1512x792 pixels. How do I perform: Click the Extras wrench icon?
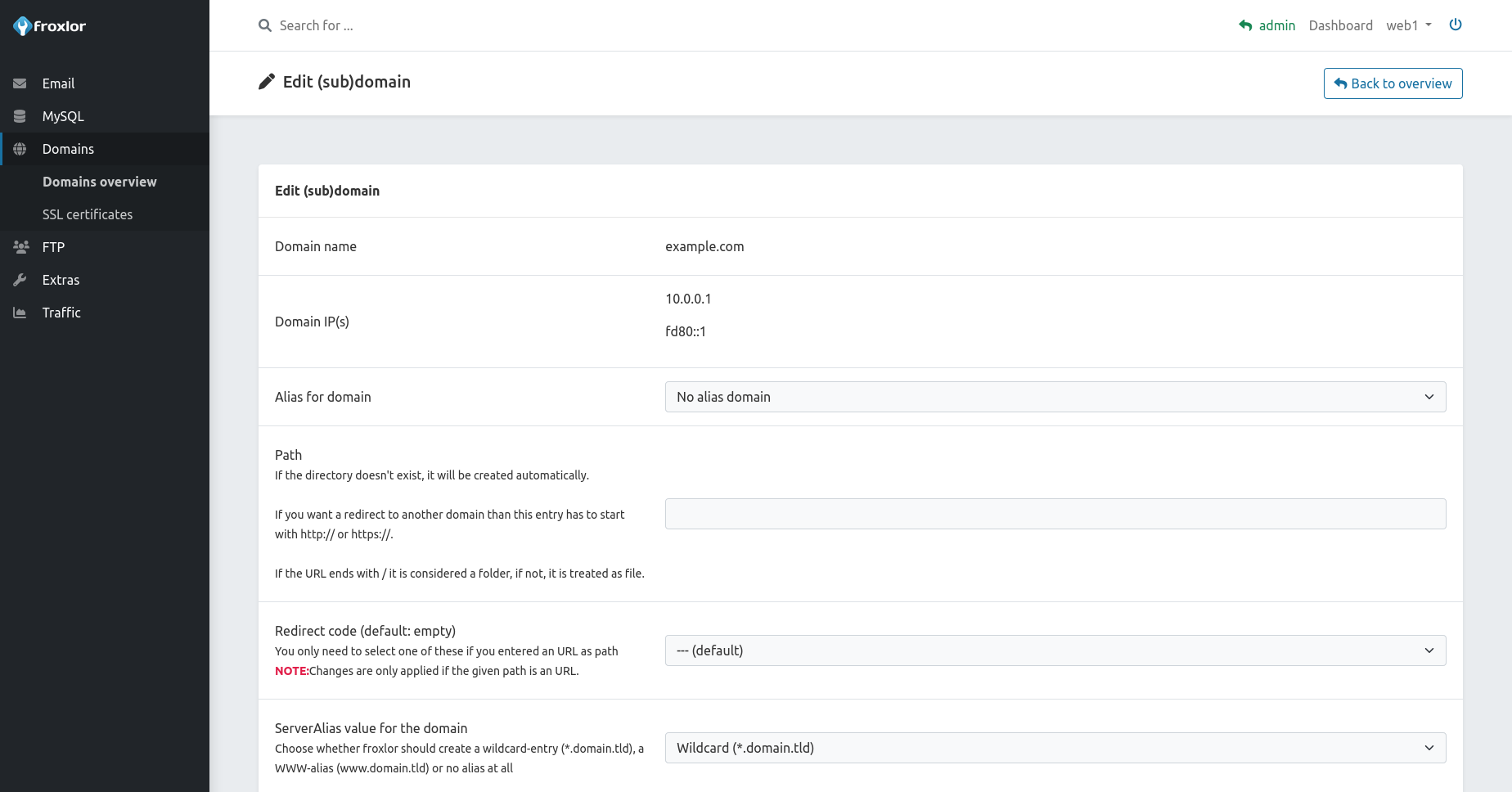(20, 280)
